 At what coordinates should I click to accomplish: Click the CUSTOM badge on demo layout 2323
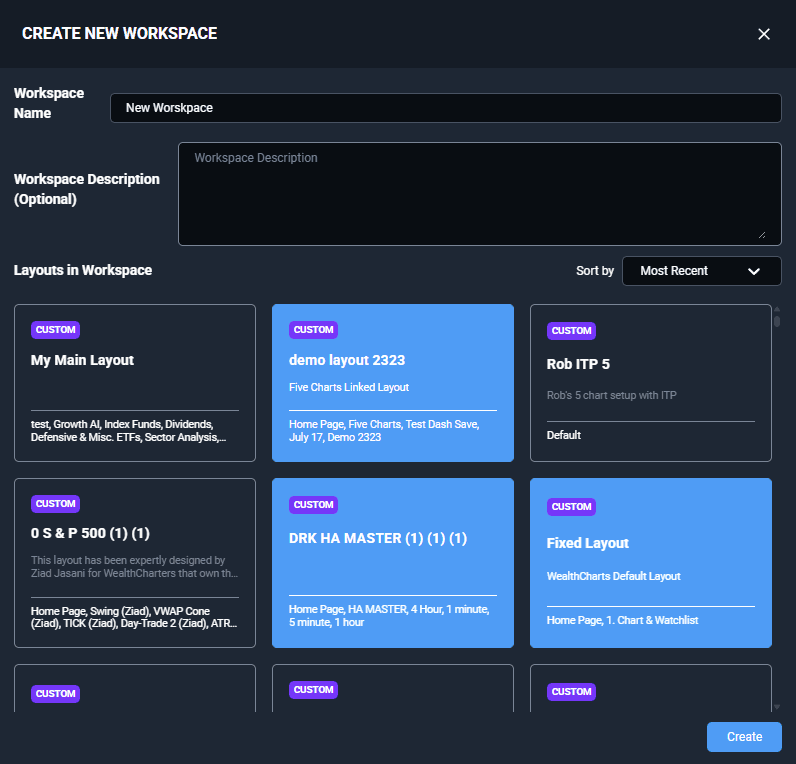pyautogui.click(x=313, y=330)
